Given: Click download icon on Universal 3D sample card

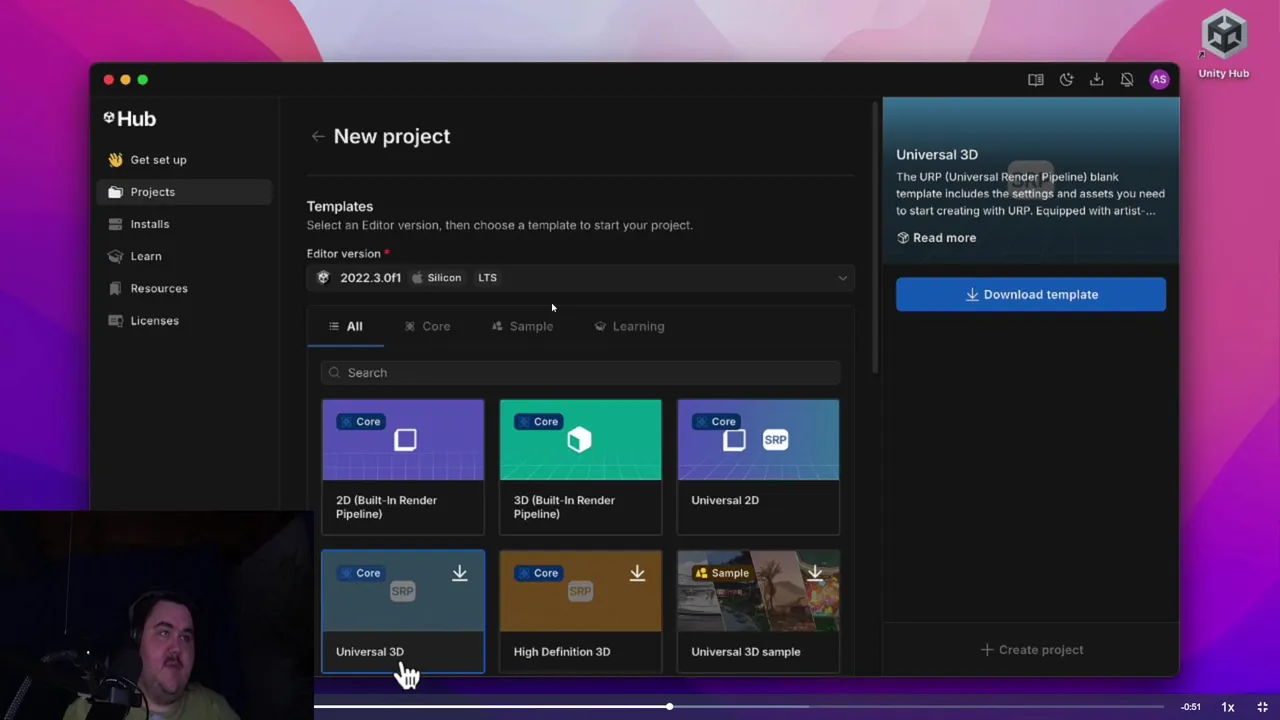Looking at the screenshot, I should [x=815, y=573].
